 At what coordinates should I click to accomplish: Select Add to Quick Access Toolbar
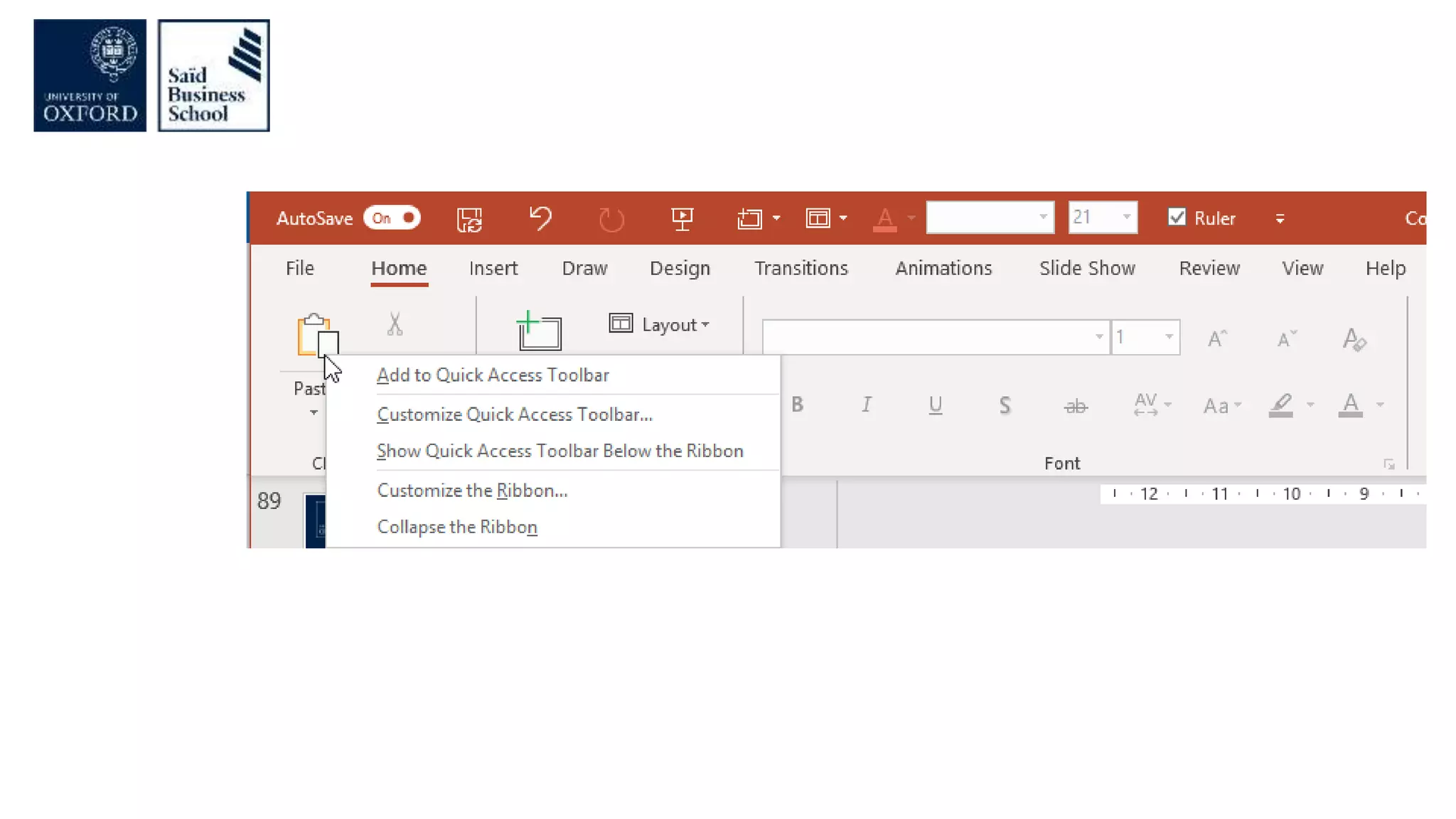point(493,375)
